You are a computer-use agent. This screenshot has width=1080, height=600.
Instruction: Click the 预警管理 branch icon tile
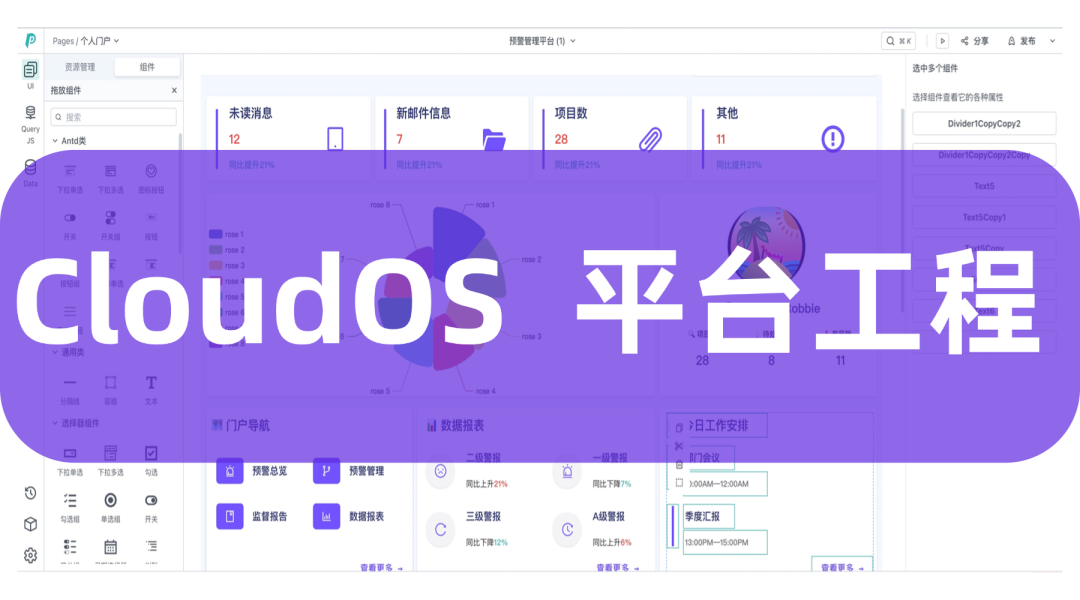click(326, 471)
